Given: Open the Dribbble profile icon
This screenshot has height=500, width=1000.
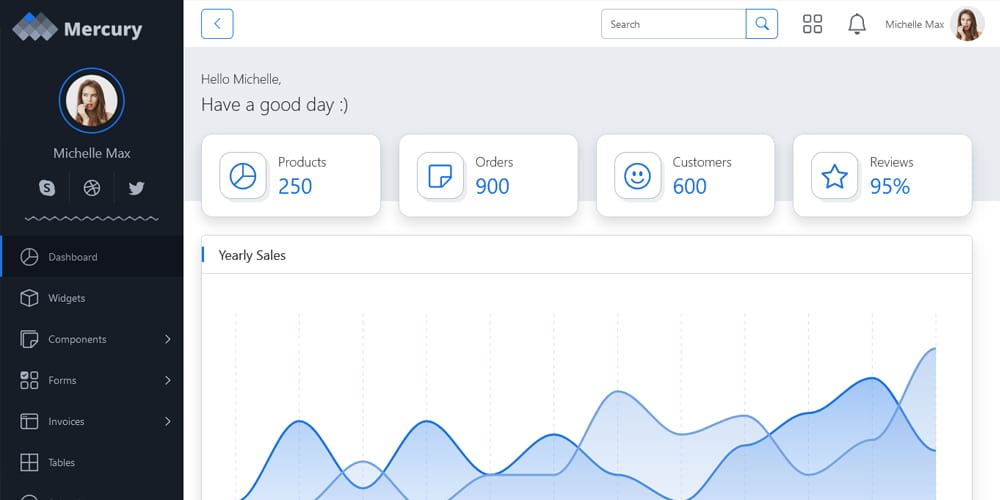Looking at the screenshot, I should (92, 187).
